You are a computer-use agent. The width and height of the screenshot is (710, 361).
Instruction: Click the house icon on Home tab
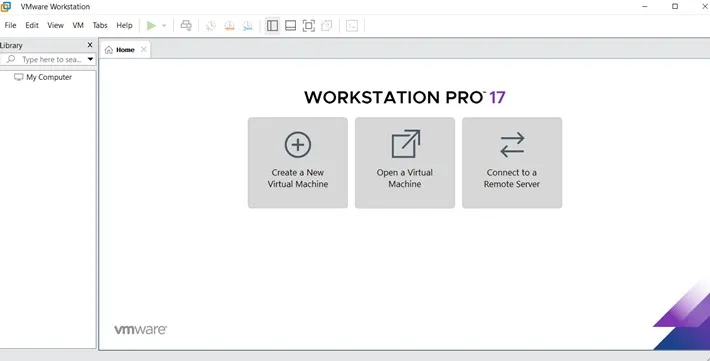click(109, 50)
